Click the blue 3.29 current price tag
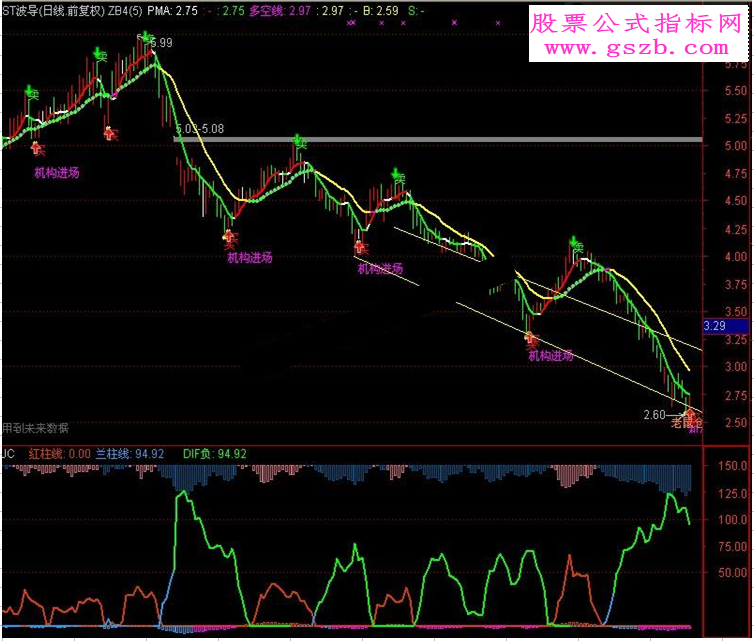754x641 pixels. 726,326
